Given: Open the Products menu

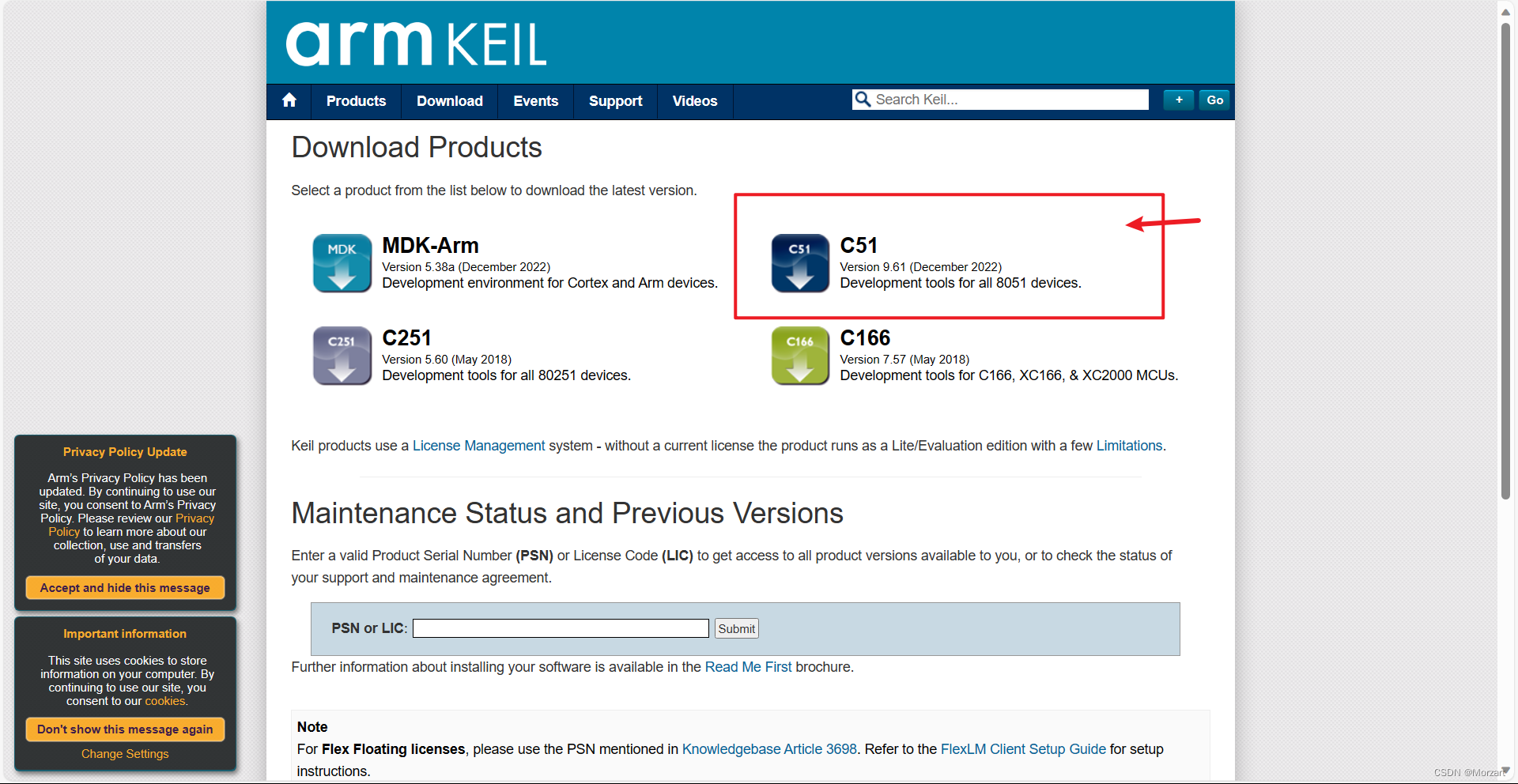Looking at the screenshot, I should pos(356,101).
